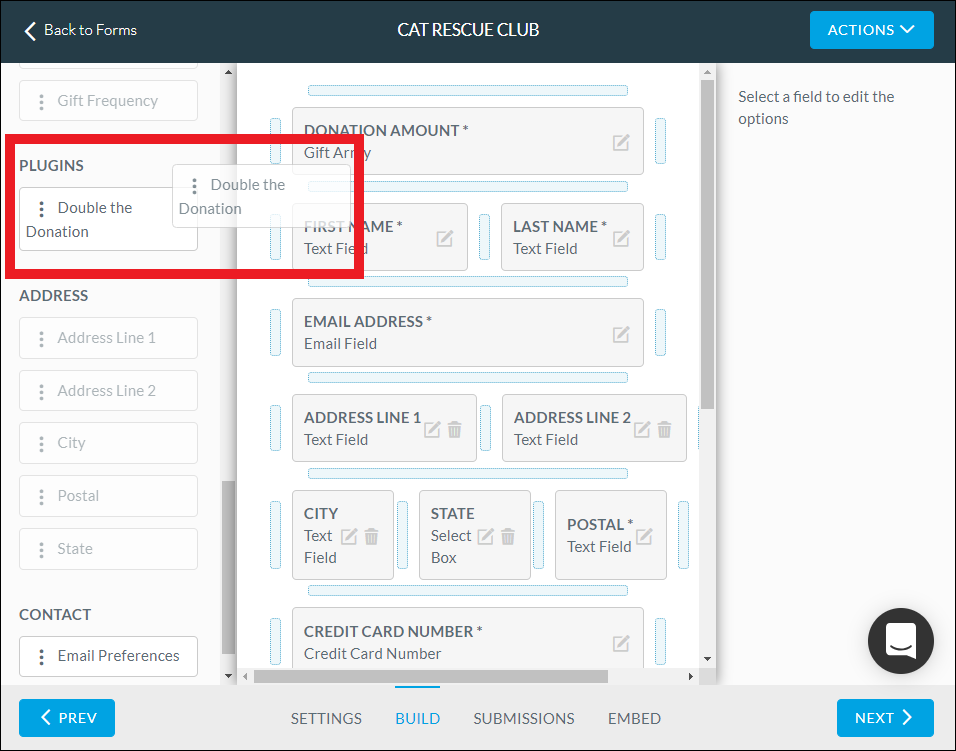The width and height of the screenshot is (956, 751).
Task: Edit the Email Address field
Action: coord(621,334)
